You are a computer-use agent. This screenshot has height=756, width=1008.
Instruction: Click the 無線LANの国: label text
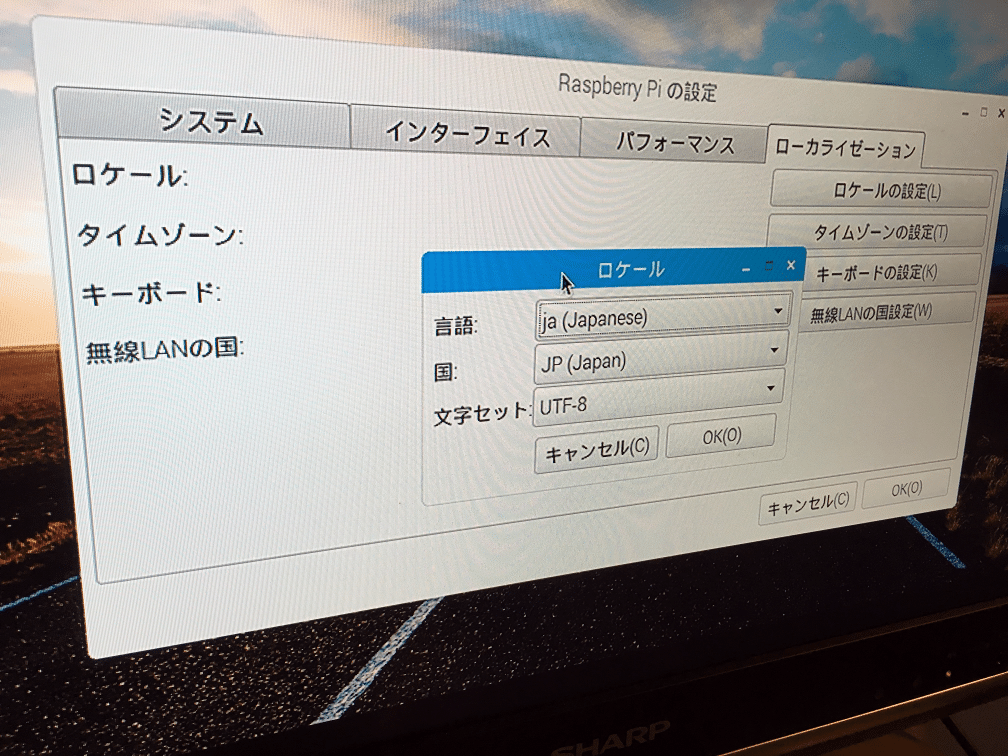pyautogui.click(x=165, y=351)
